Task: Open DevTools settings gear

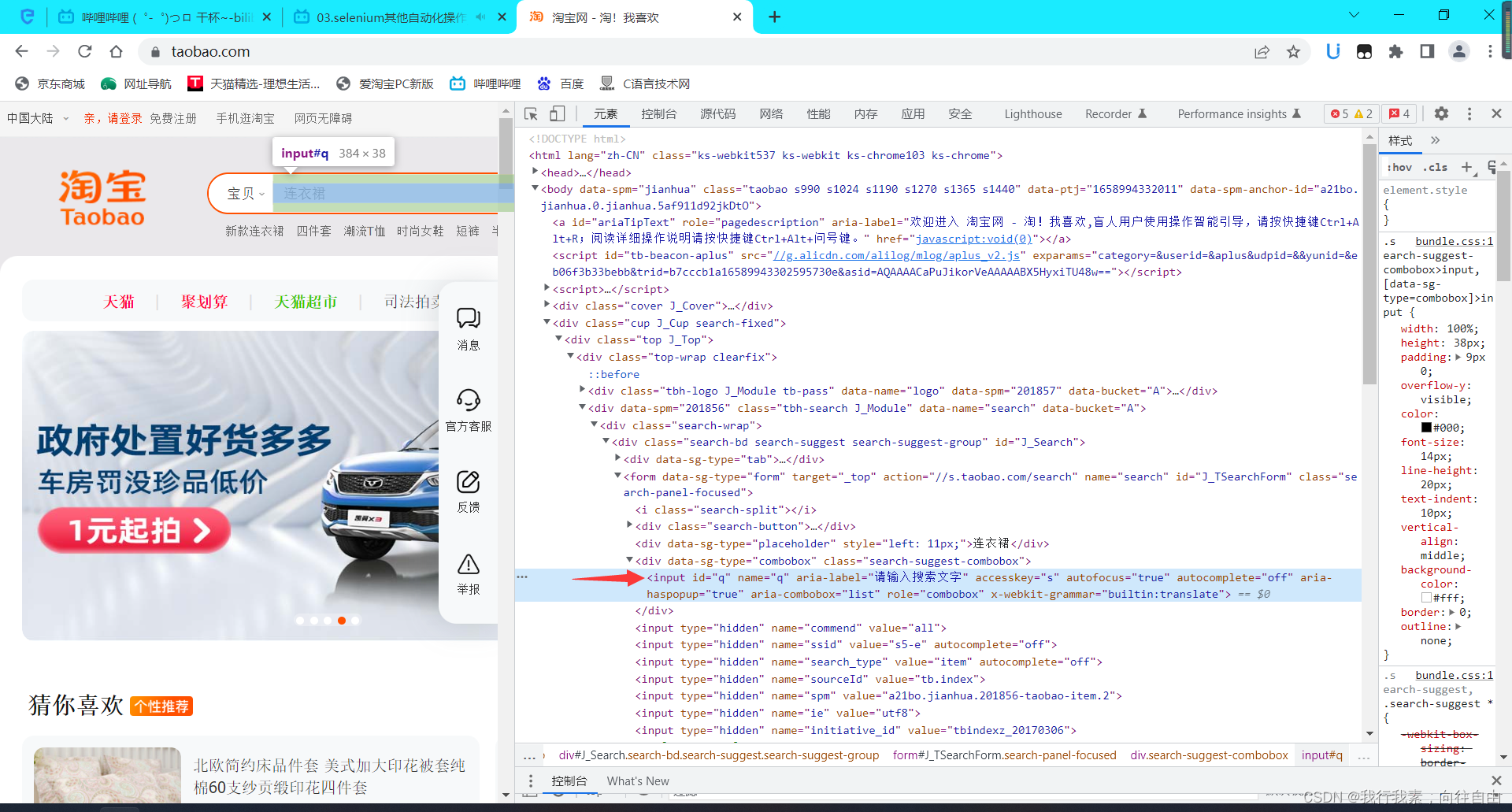Action: (1441, 113)
